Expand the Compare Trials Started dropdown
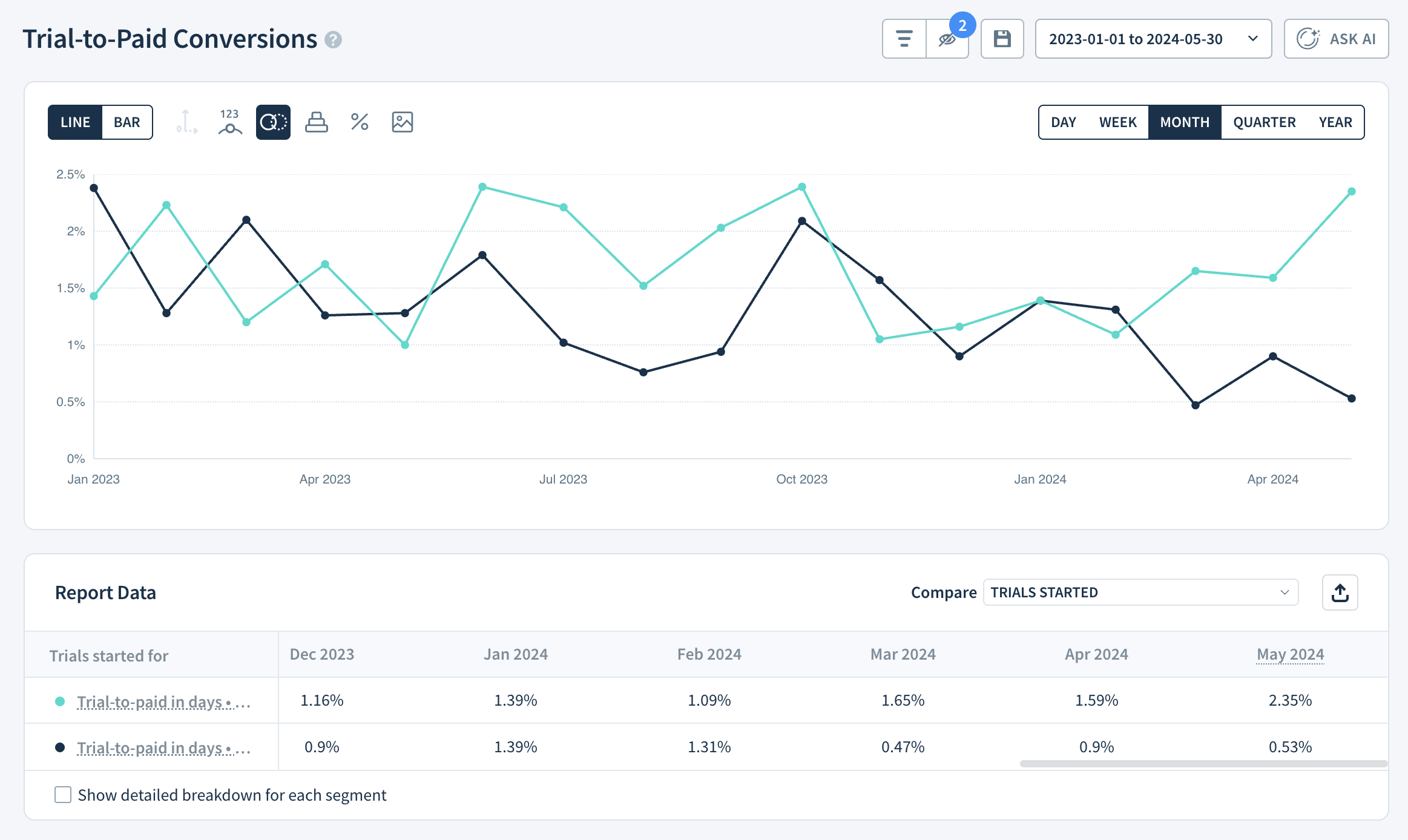 click(1140, 592)
